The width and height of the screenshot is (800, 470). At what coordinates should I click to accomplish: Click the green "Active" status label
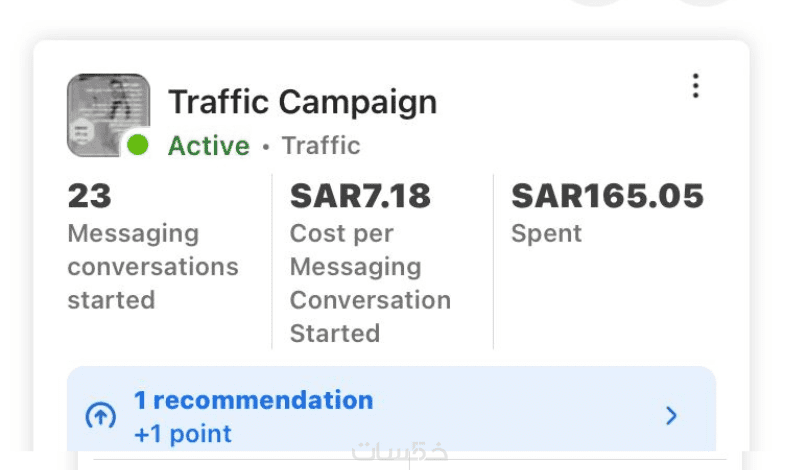pyautogui.click(x=208, y=146)
